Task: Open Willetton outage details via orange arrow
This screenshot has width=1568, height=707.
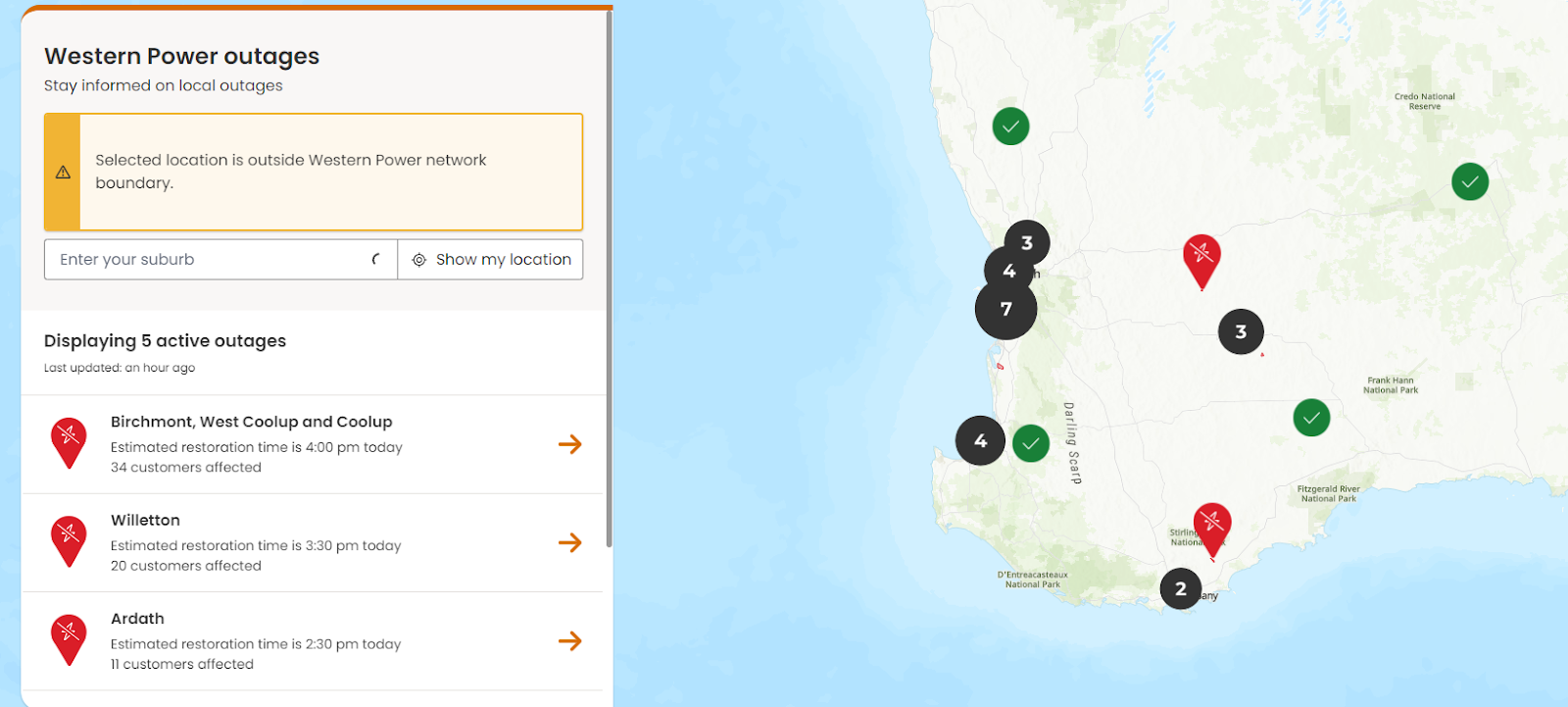Action: click(570, 542)
